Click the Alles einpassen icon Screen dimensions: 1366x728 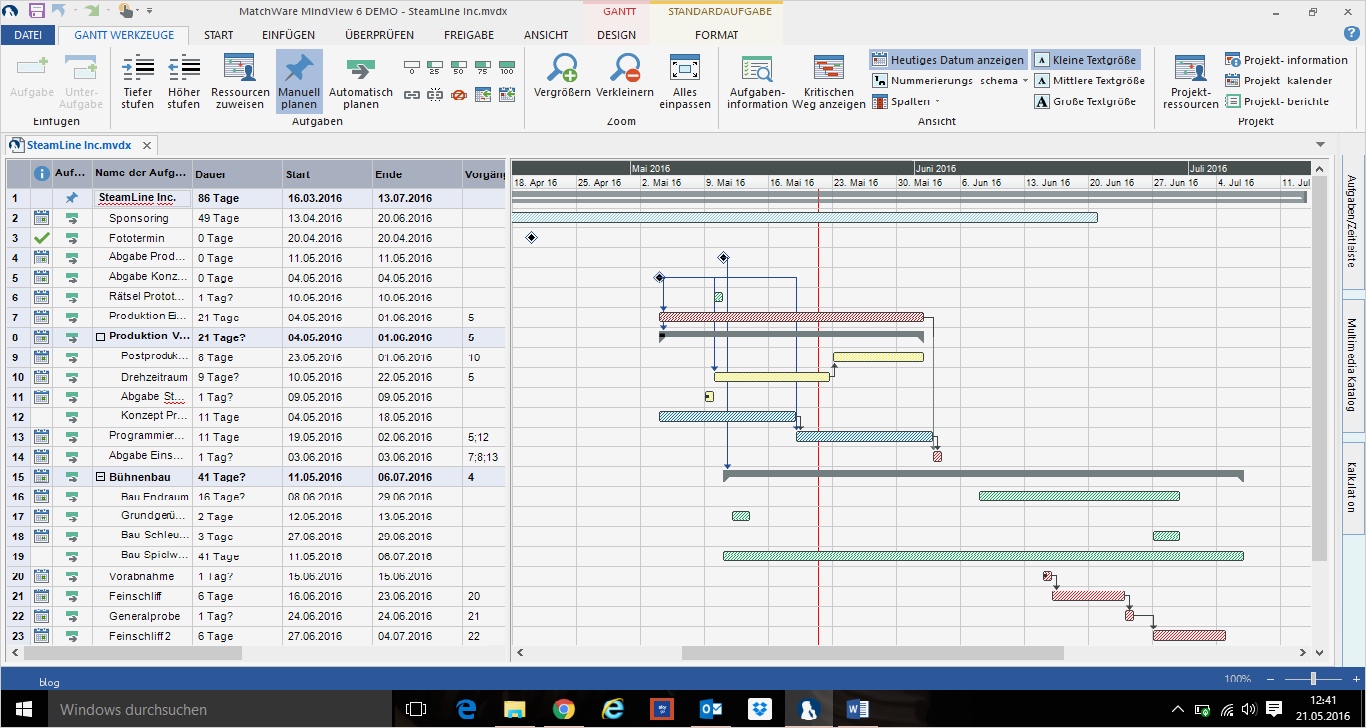685,80
